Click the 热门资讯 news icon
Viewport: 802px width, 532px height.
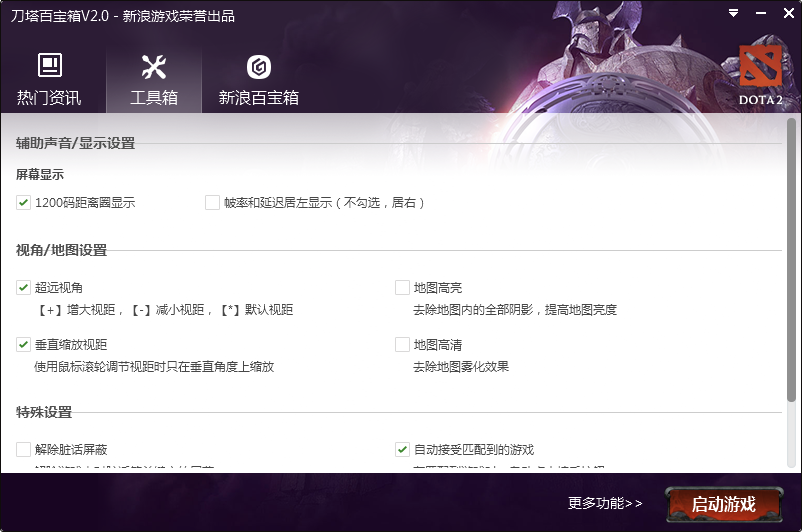click(x=49, y=66)
